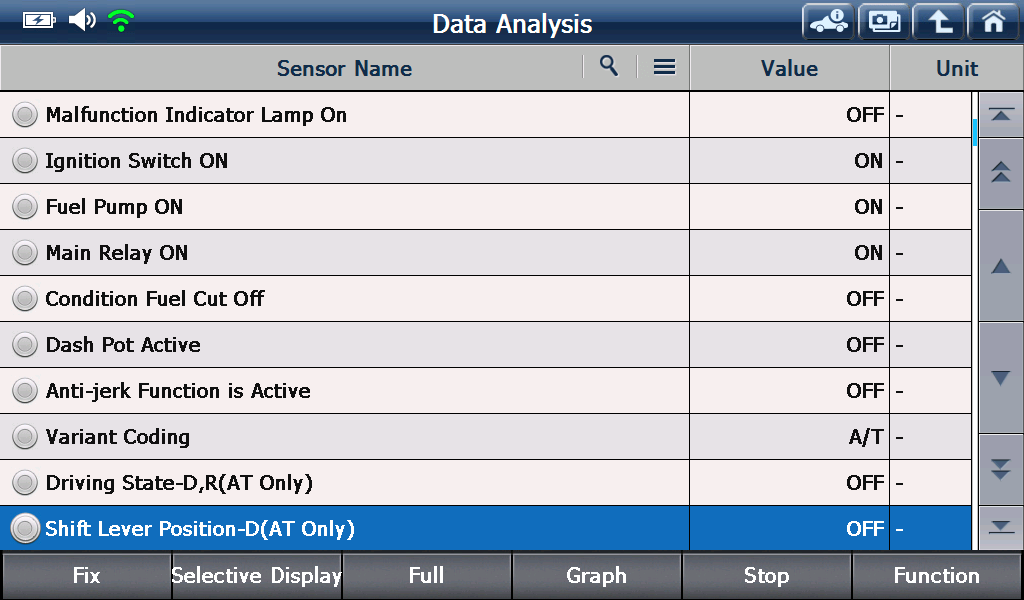The height and width of the screenshot is (600, 1024).
Task: Jump to the top of the list
Action: [x=1000, y=115]
